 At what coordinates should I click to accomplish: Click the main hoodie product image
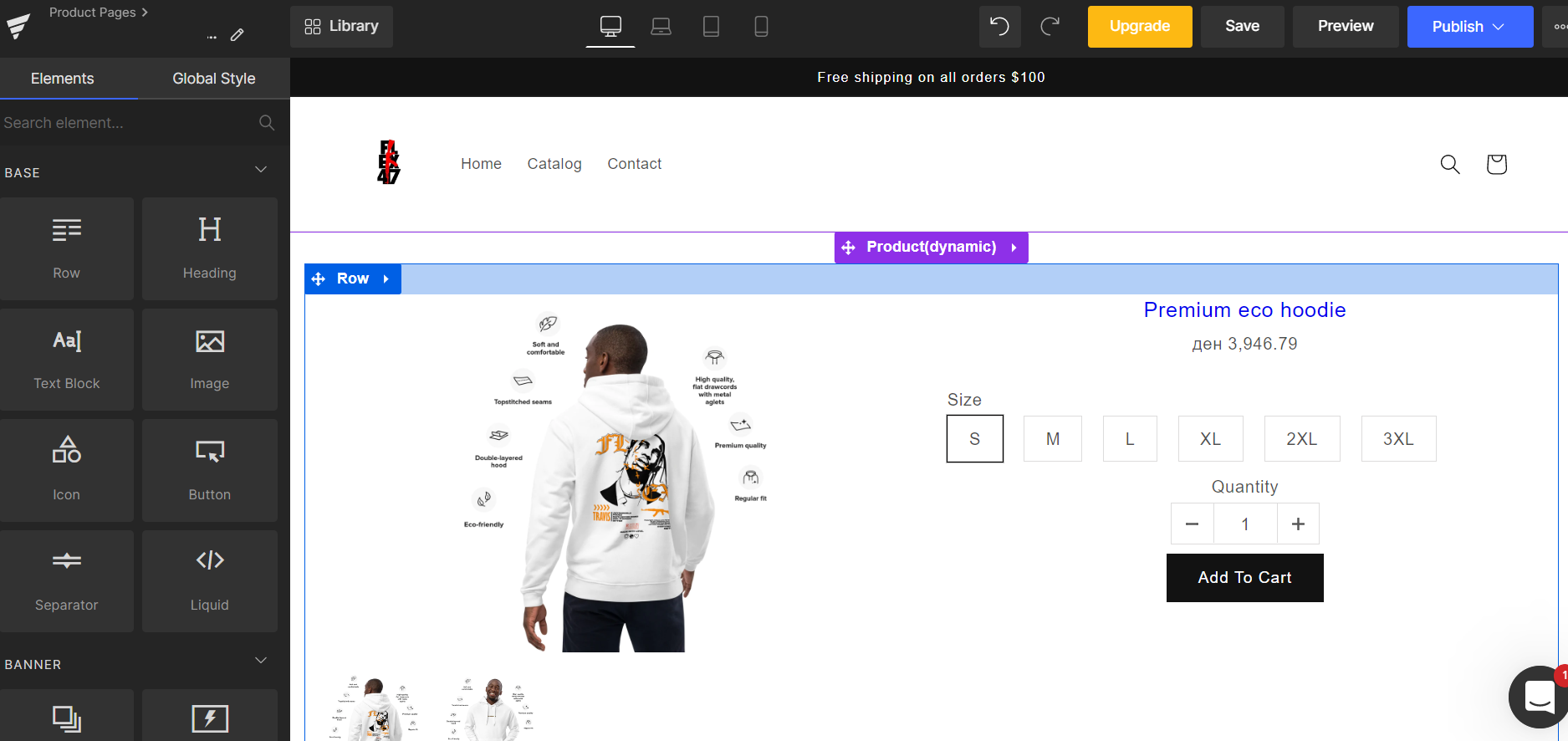coord(617,482)
